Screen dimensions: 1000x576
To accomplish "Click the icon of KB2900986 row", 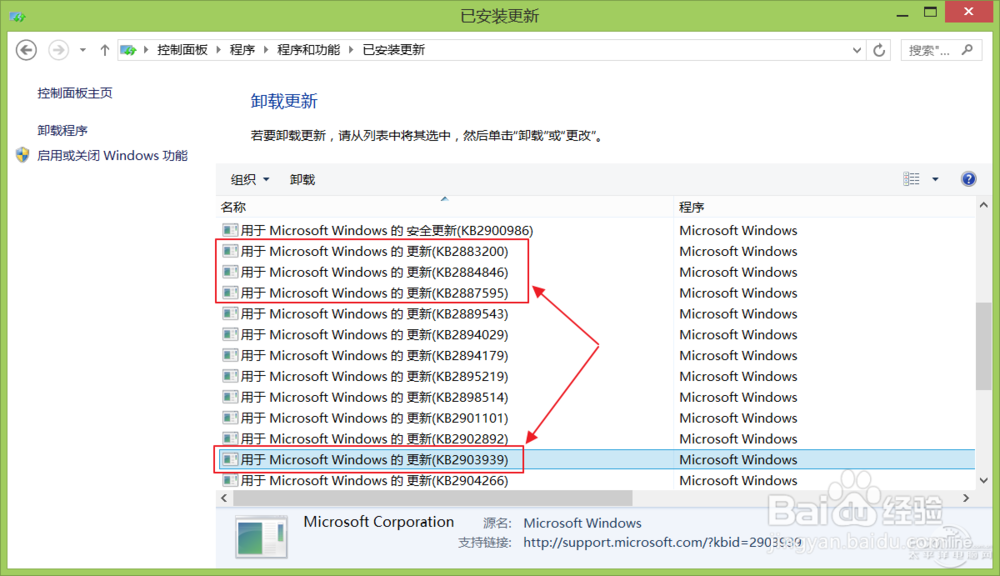I will [x=230, y=230].
